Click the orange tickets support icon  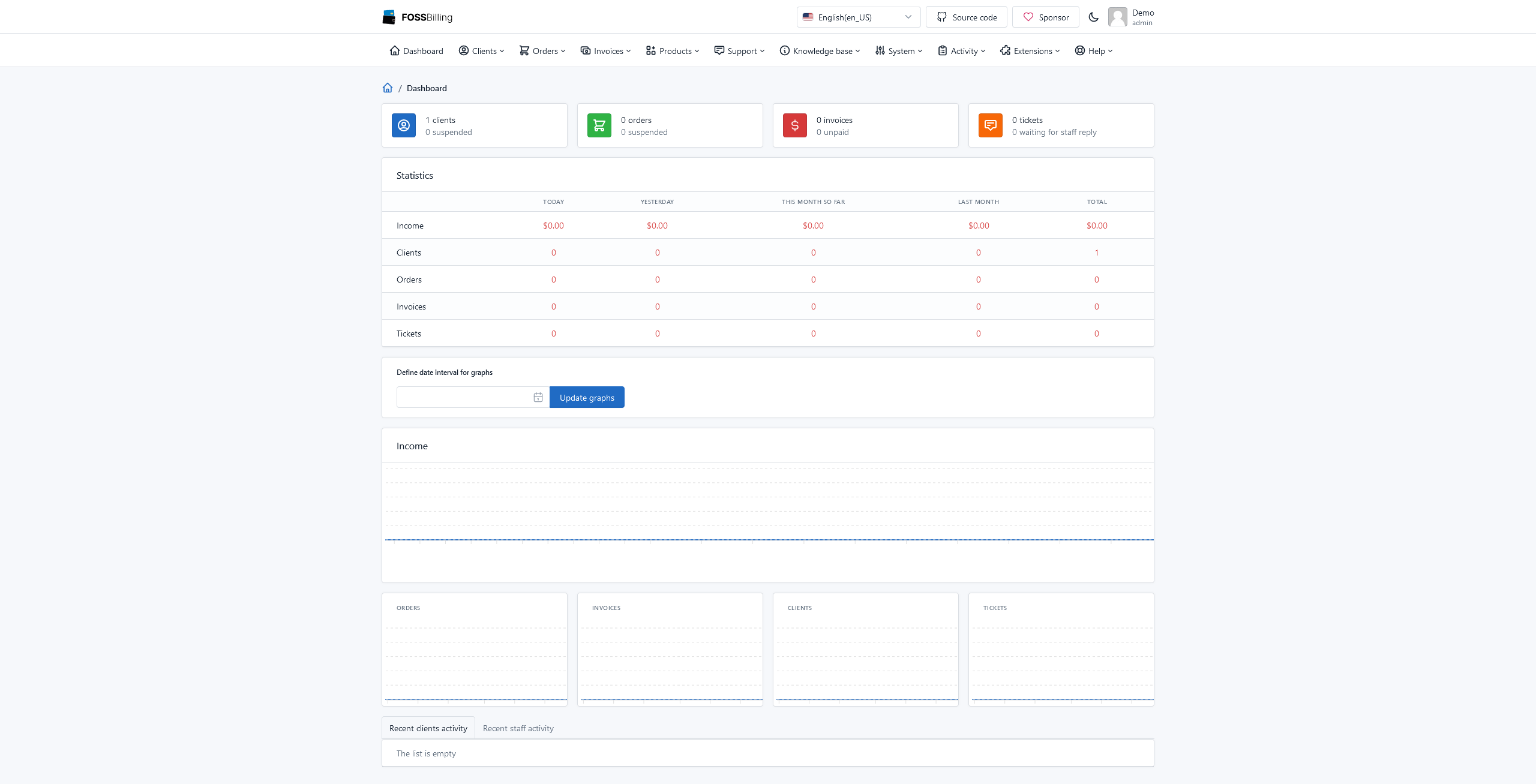tap(990, 125)
